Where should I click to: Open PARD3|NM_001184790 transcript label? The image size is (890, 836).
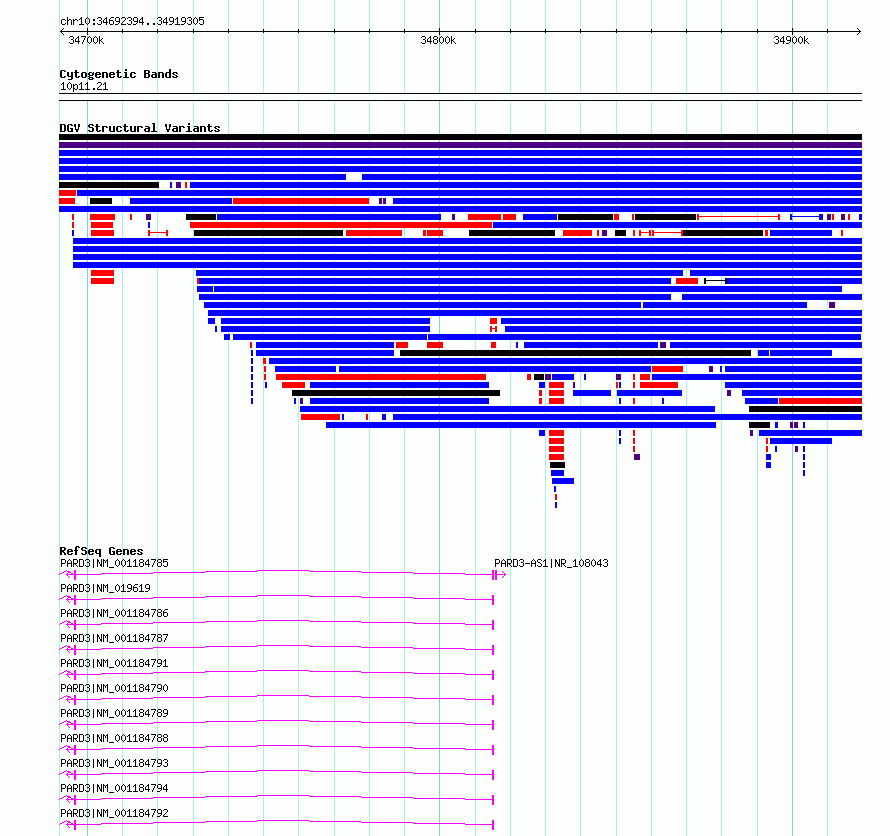tap(114, 688)
